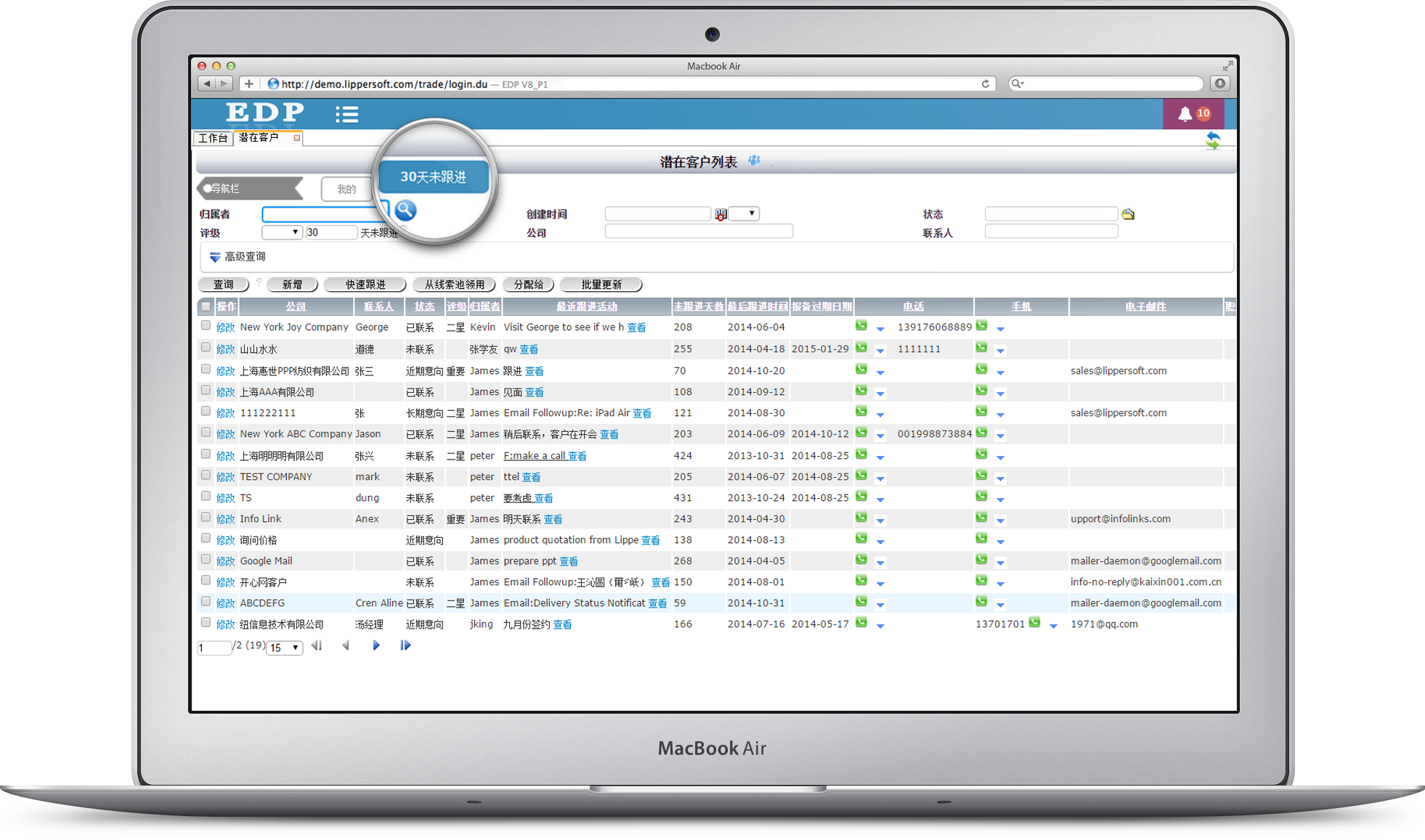Viewport: 1425px width, 840px height.
Task: Click 修改 link for Google Mail row
Action: click(x=225, y=561)
